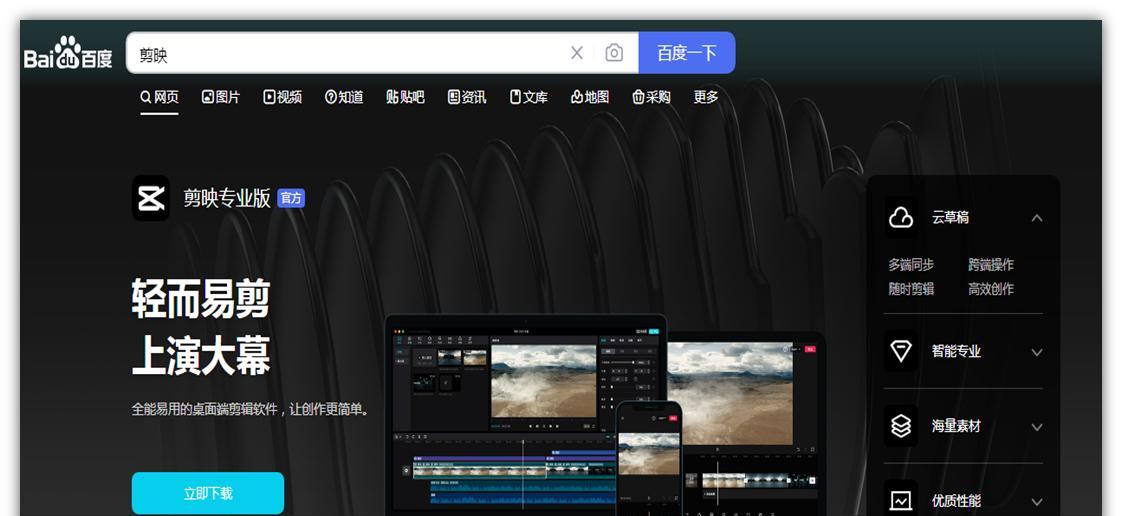
Task: Click the 轻而易剪 headline
Action: (201, 298)
